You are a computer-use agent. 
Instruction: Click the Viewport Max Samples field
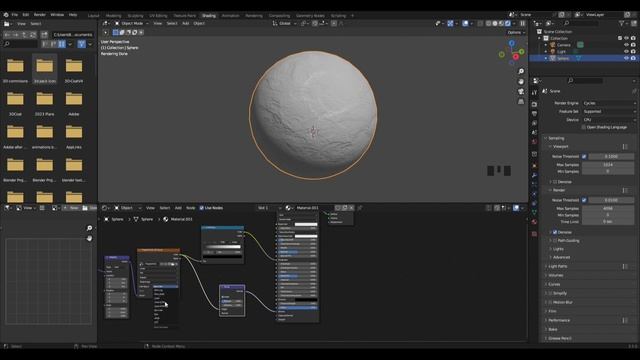(608, 164)
